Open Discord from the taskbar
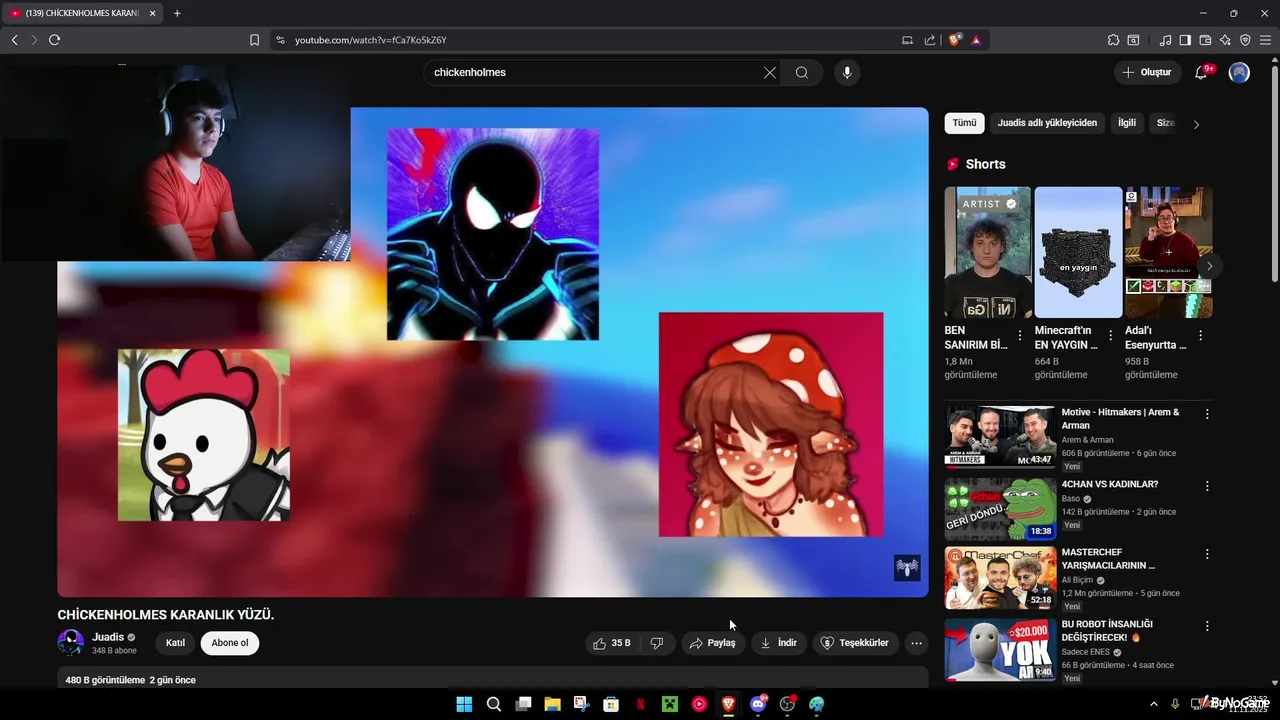Viewport: 1280px width, 720px height. [x=758, y=704]
